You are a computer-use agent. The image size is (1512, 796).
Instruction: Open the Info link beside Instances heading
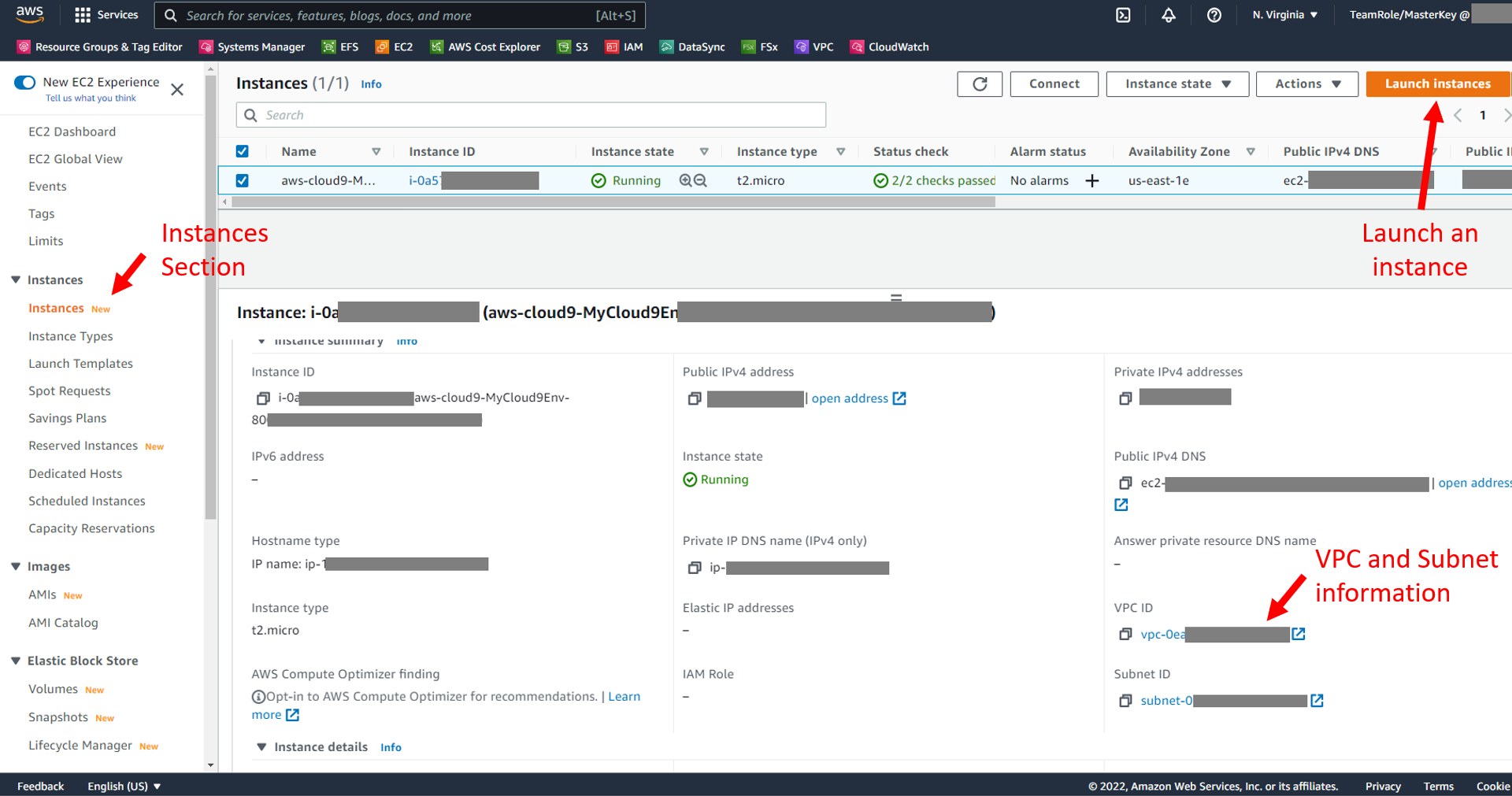point(372,84)
